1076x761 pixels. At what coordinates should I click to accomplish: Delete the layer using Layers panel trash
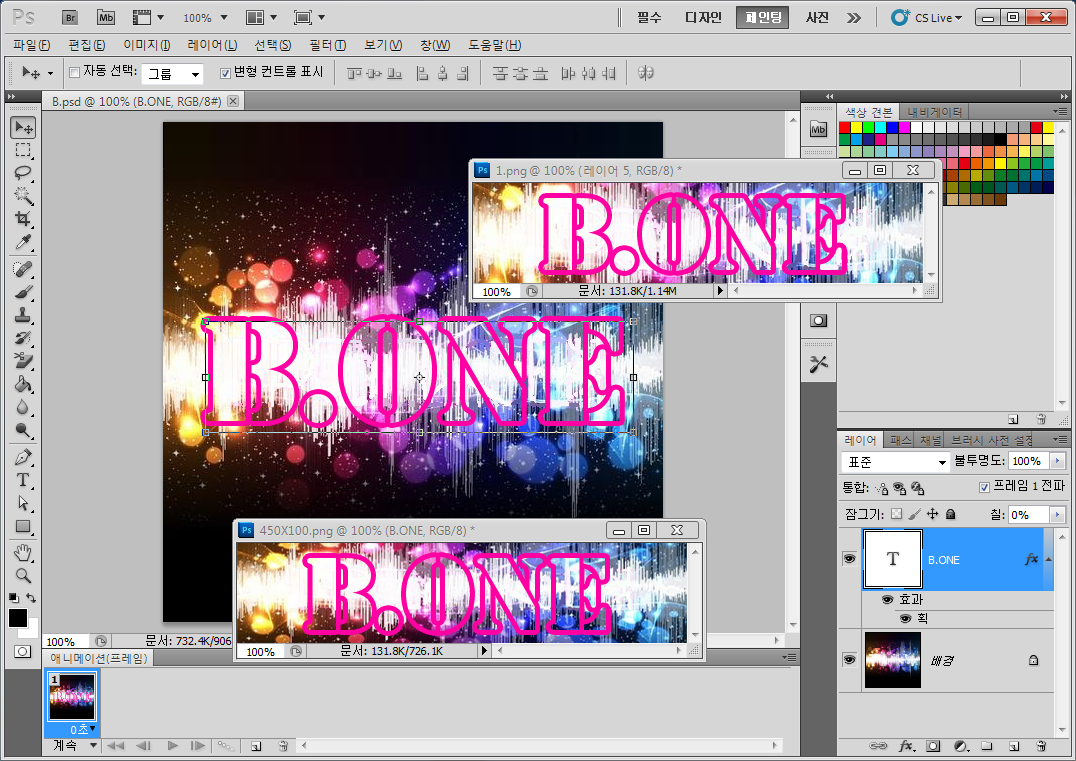1041,746
